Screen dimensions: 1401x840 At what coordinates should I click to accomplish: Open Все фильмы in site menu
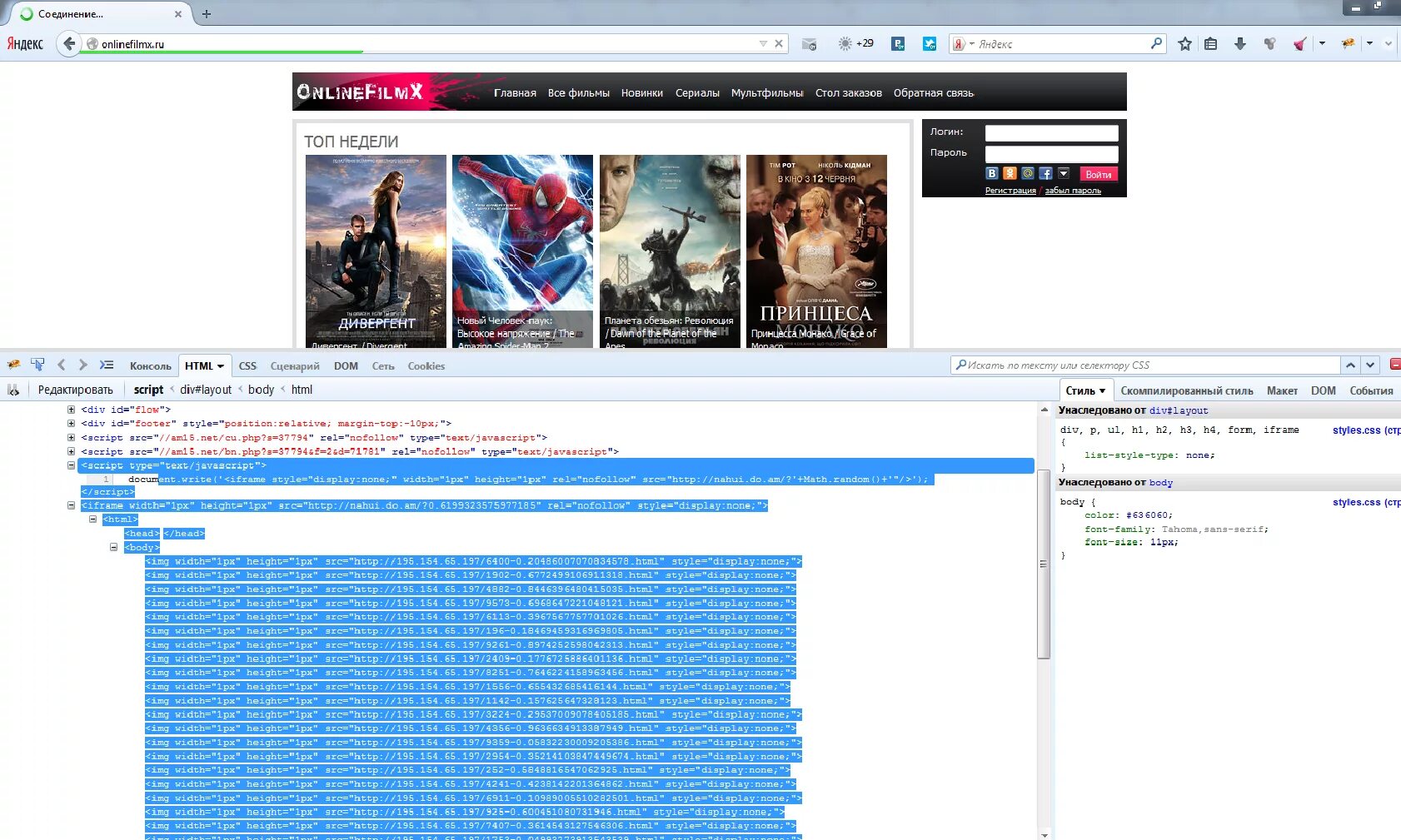click(x=579, y=93)
